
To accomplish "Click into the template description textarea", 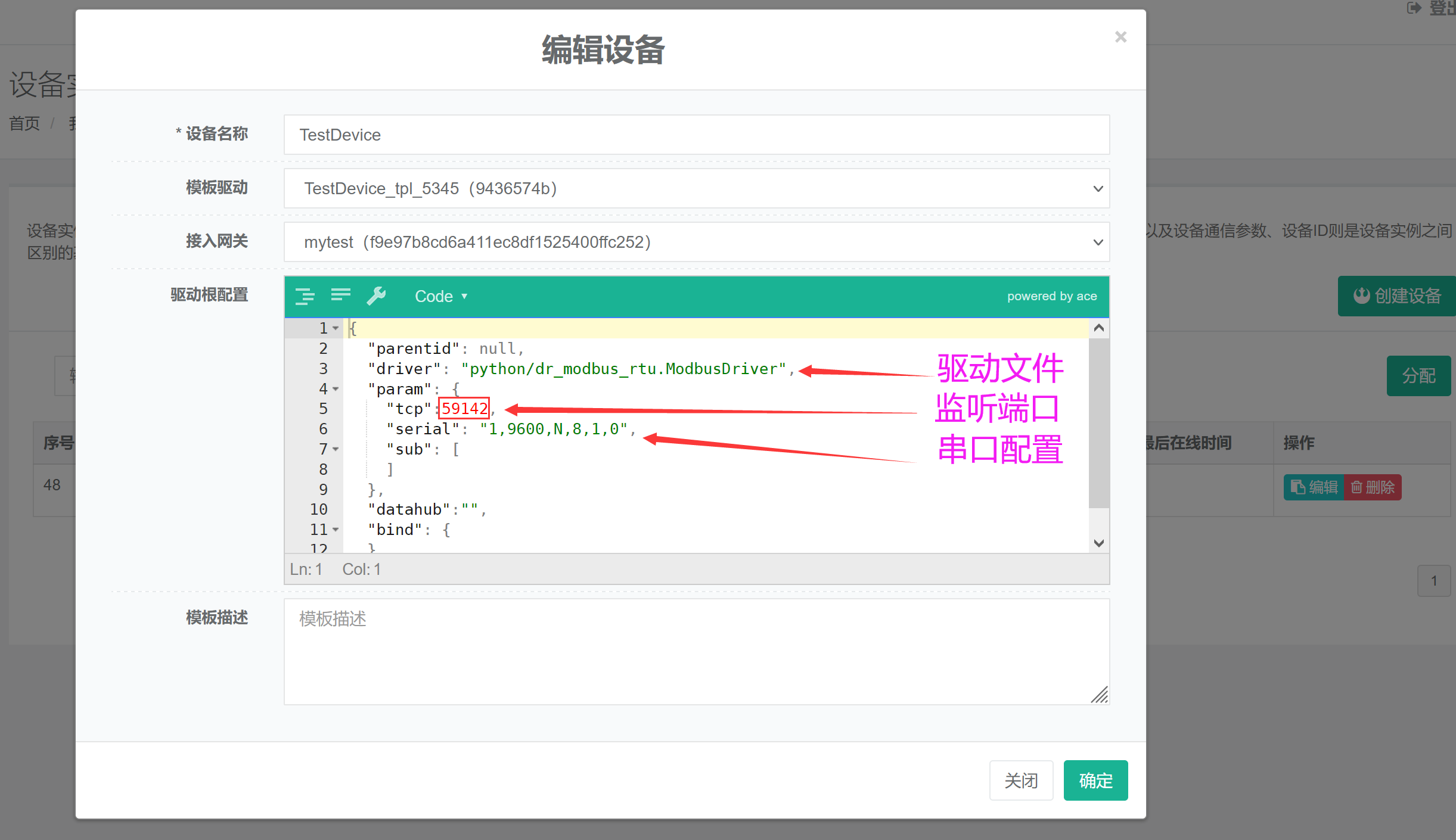I will (x=696, y=651).
